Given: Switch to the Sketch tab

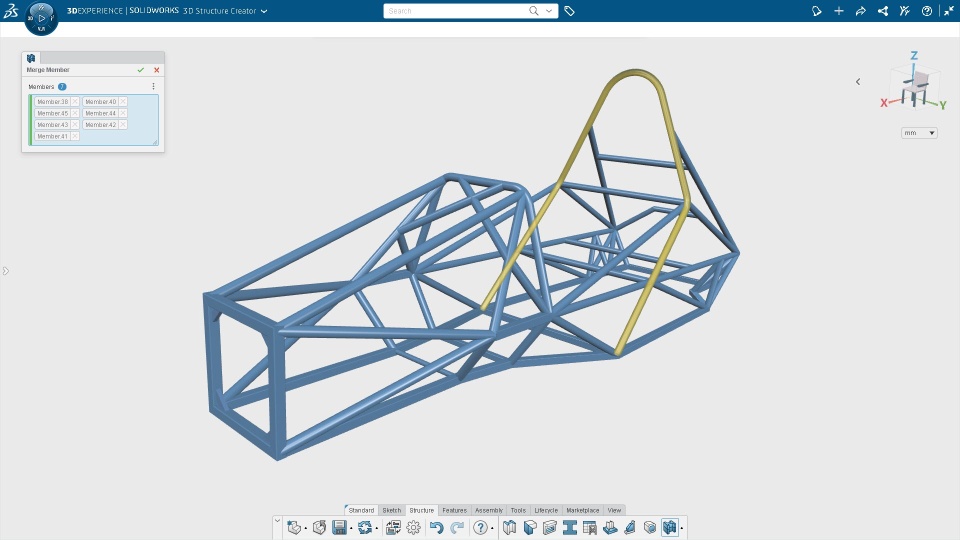Looking at the screenshot, I should [x=392, y=510].
